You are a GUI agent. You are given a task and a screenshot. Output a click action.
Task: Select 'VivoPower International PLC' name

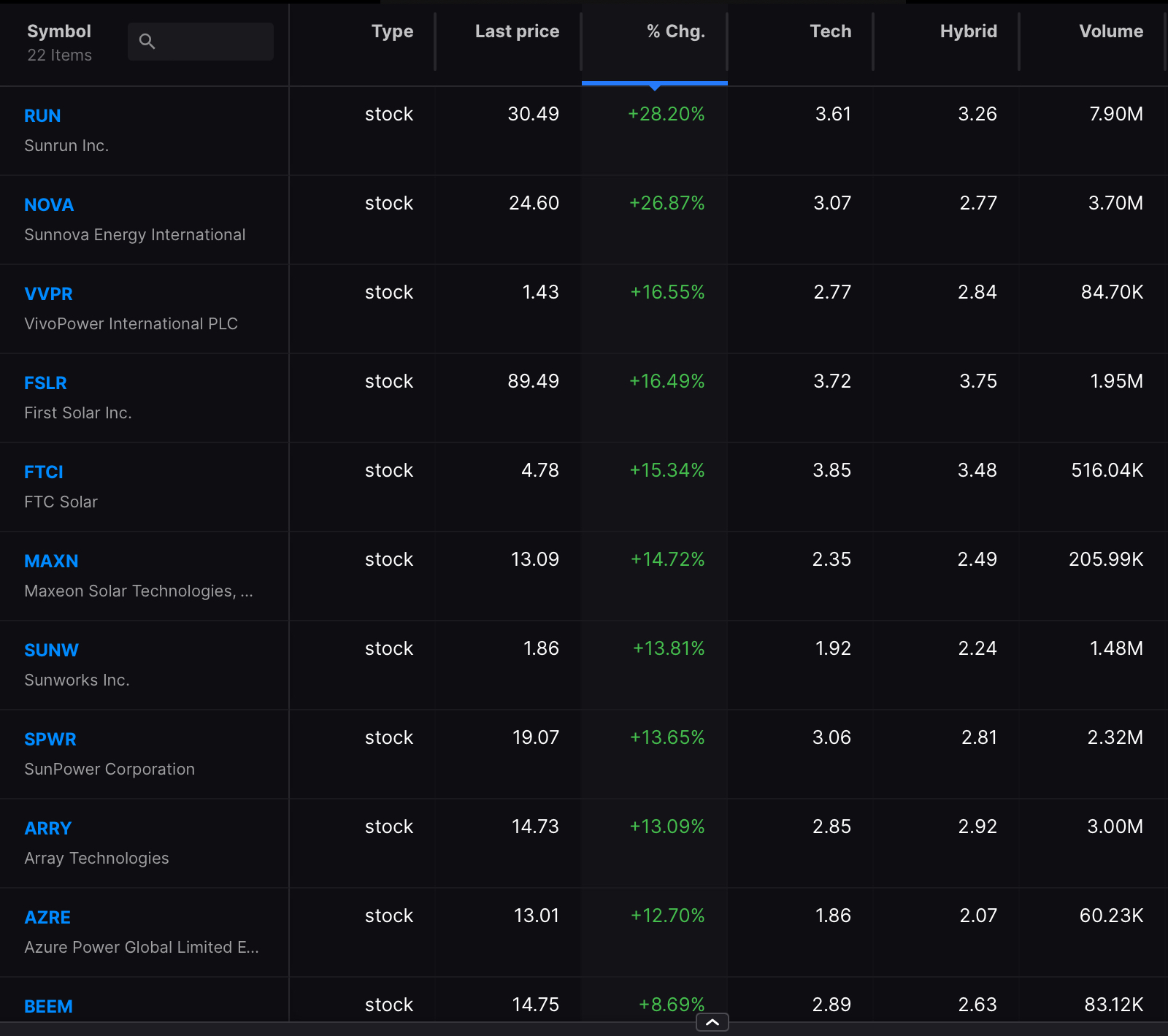[x=131, y=324]
